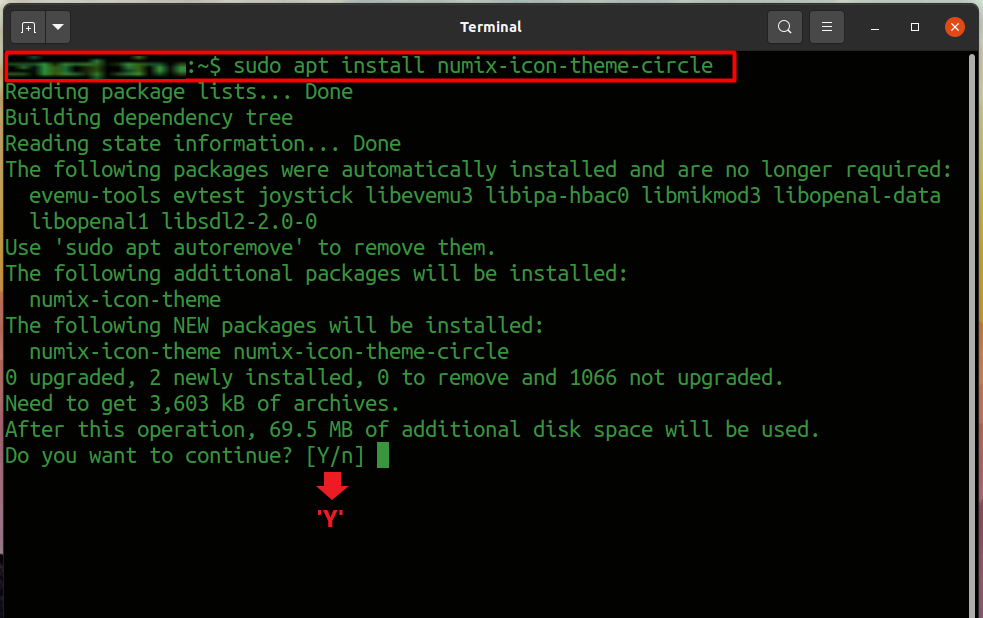Click the green terminal cursor block
Screen dimensions: 983x618
383,456
